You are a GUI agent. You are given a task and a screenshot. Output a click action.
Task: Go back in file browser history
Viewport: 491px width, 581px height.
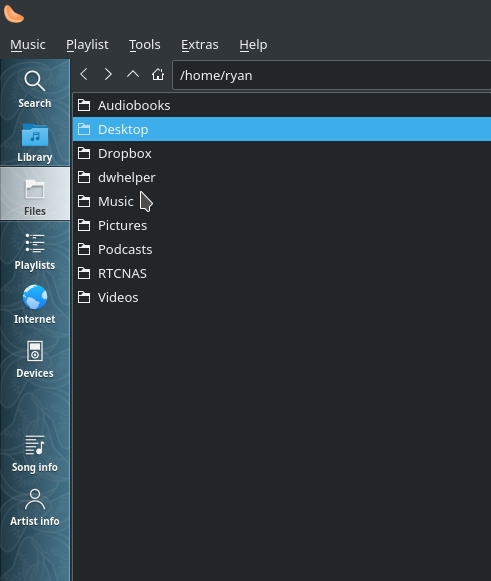pyautogui.click(x=84, y=74)
